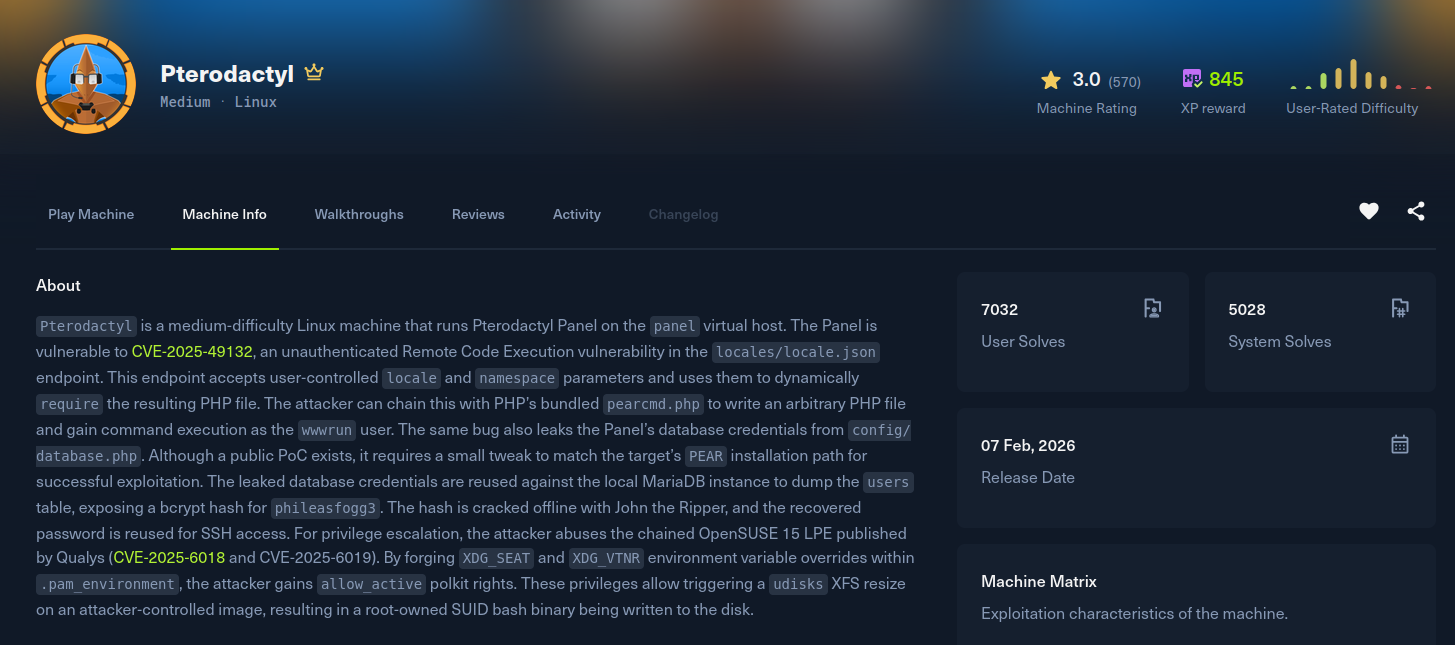Image resolution: width=1455 pixels, height=645 pixels.
Task: Click the Medium · Linux subtitle
Action: pos(218,102)
